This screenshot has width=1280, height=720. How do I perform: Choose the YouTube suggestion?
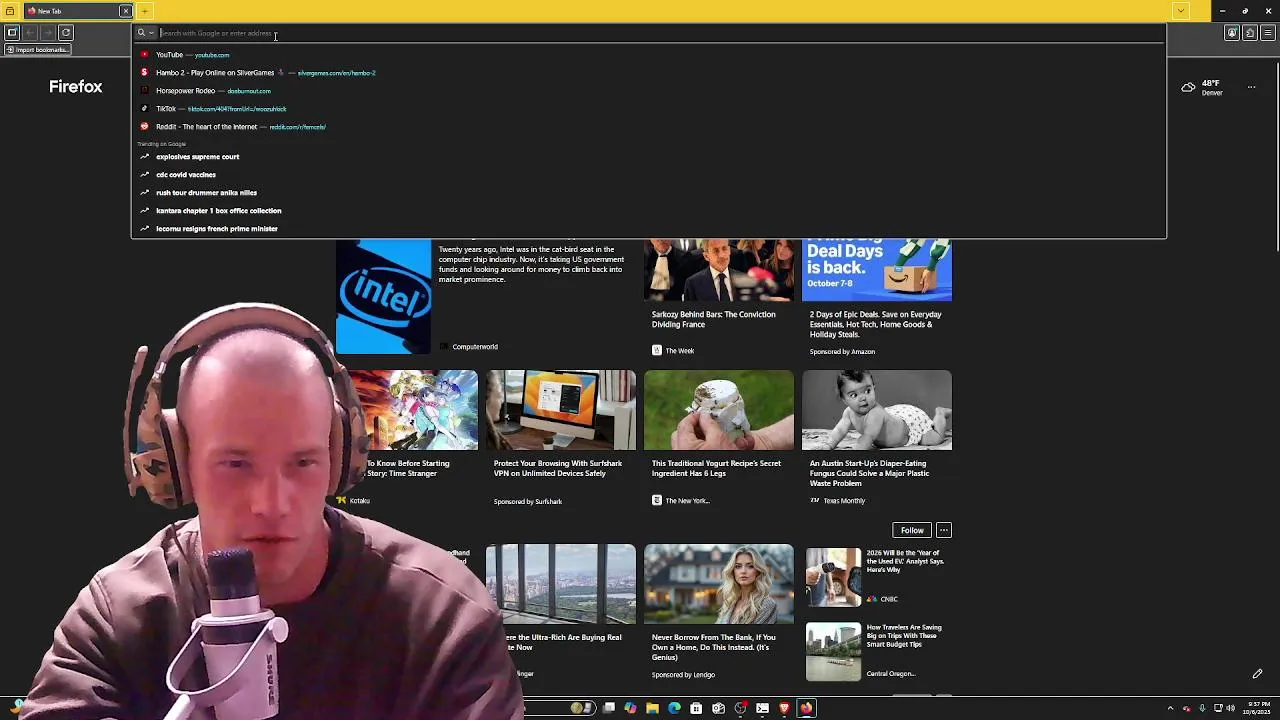(648, 55)
